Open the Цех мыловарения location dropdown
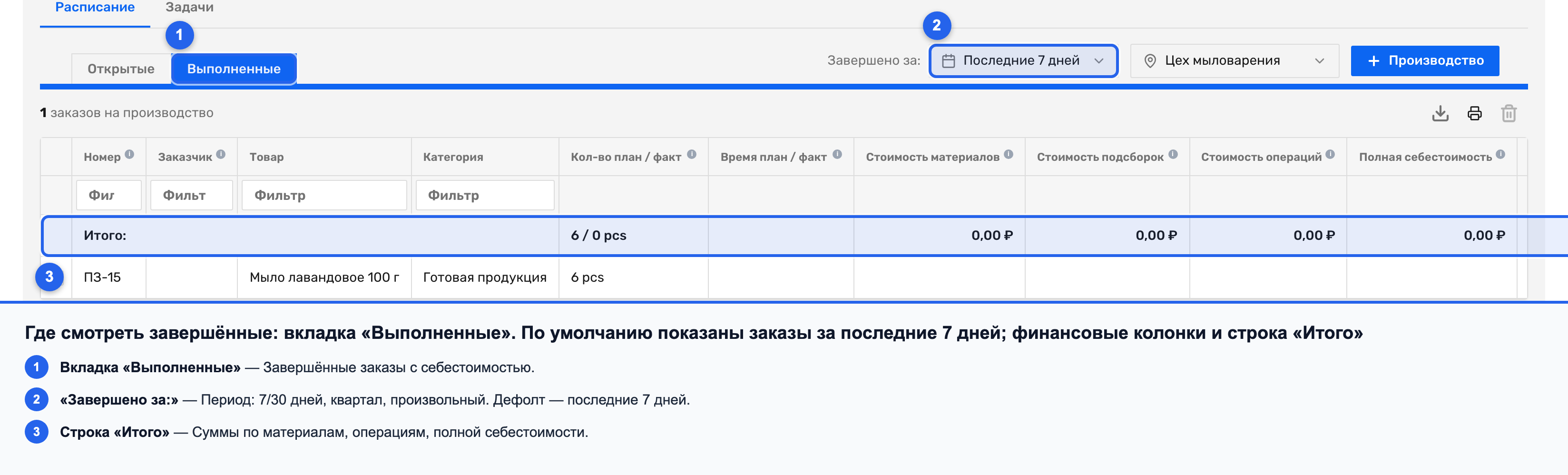 1235,61
